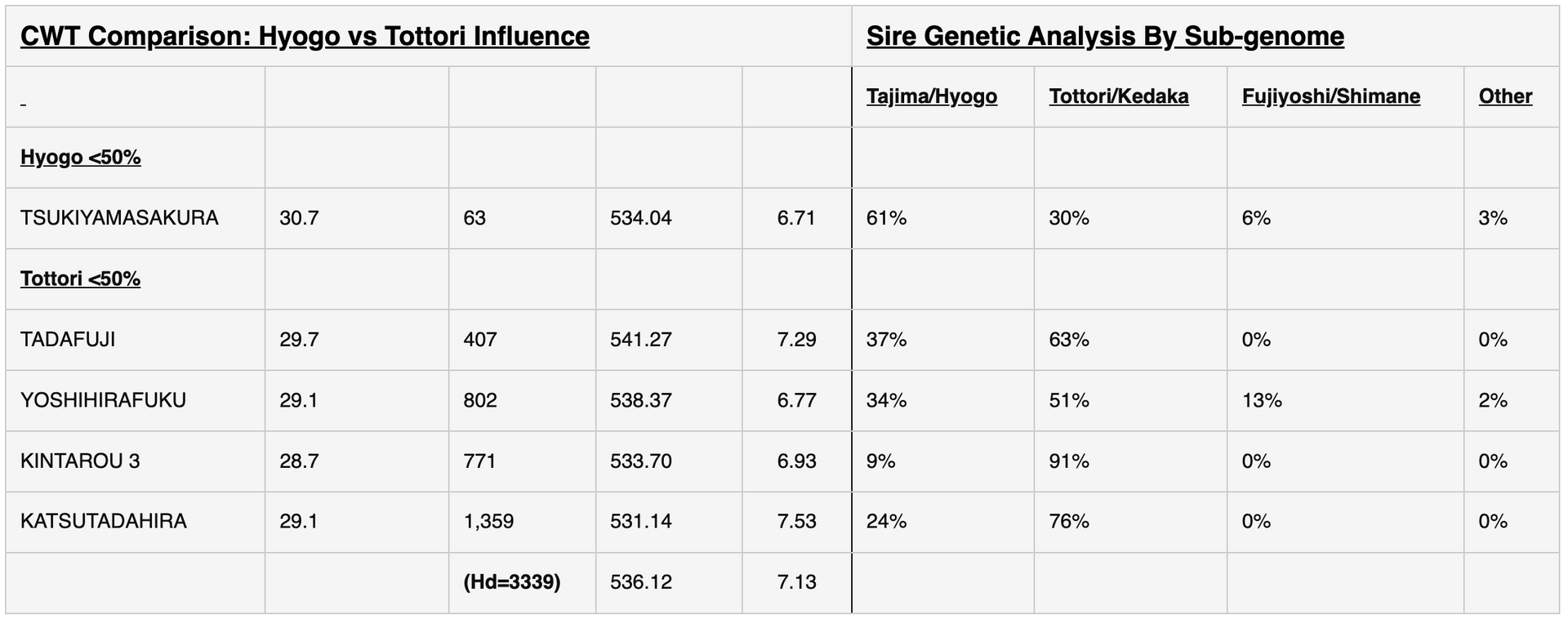Select the Tajima/Hyogo column header
The height and width of the screenshot is (619, 1568).
pyautogui.click(x=932, y=96)
